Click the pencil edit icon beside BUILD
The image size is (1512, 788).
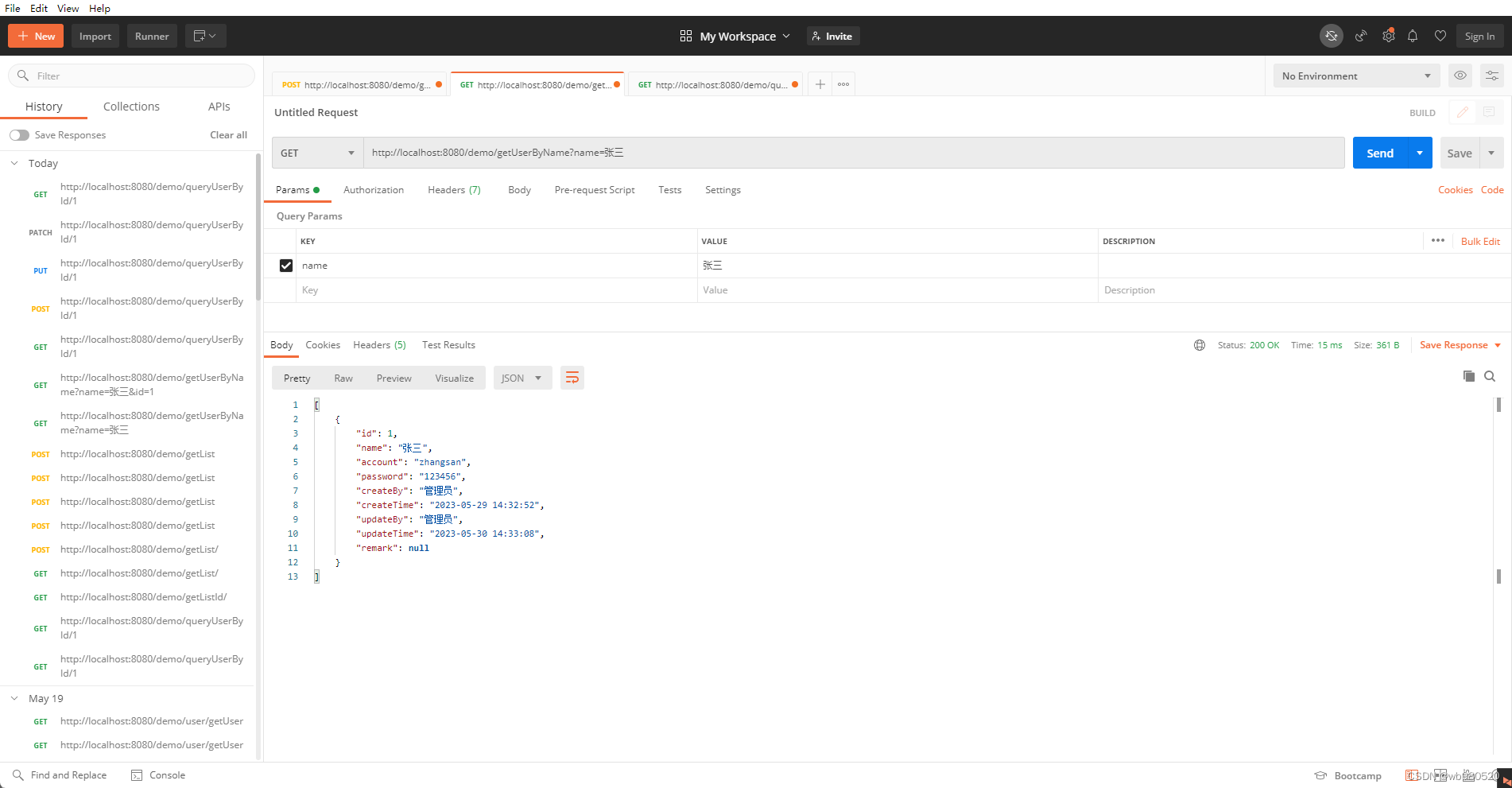1462,112
